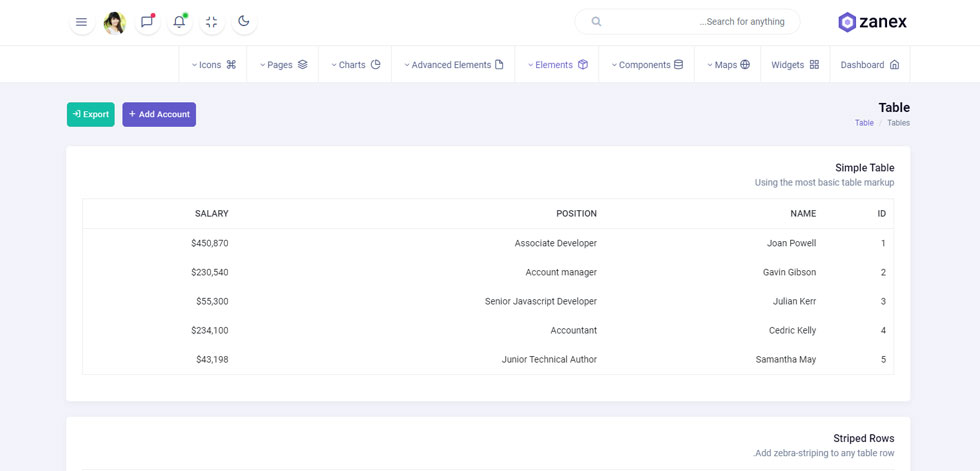Select the Samantha May name cell

(786, 360)
